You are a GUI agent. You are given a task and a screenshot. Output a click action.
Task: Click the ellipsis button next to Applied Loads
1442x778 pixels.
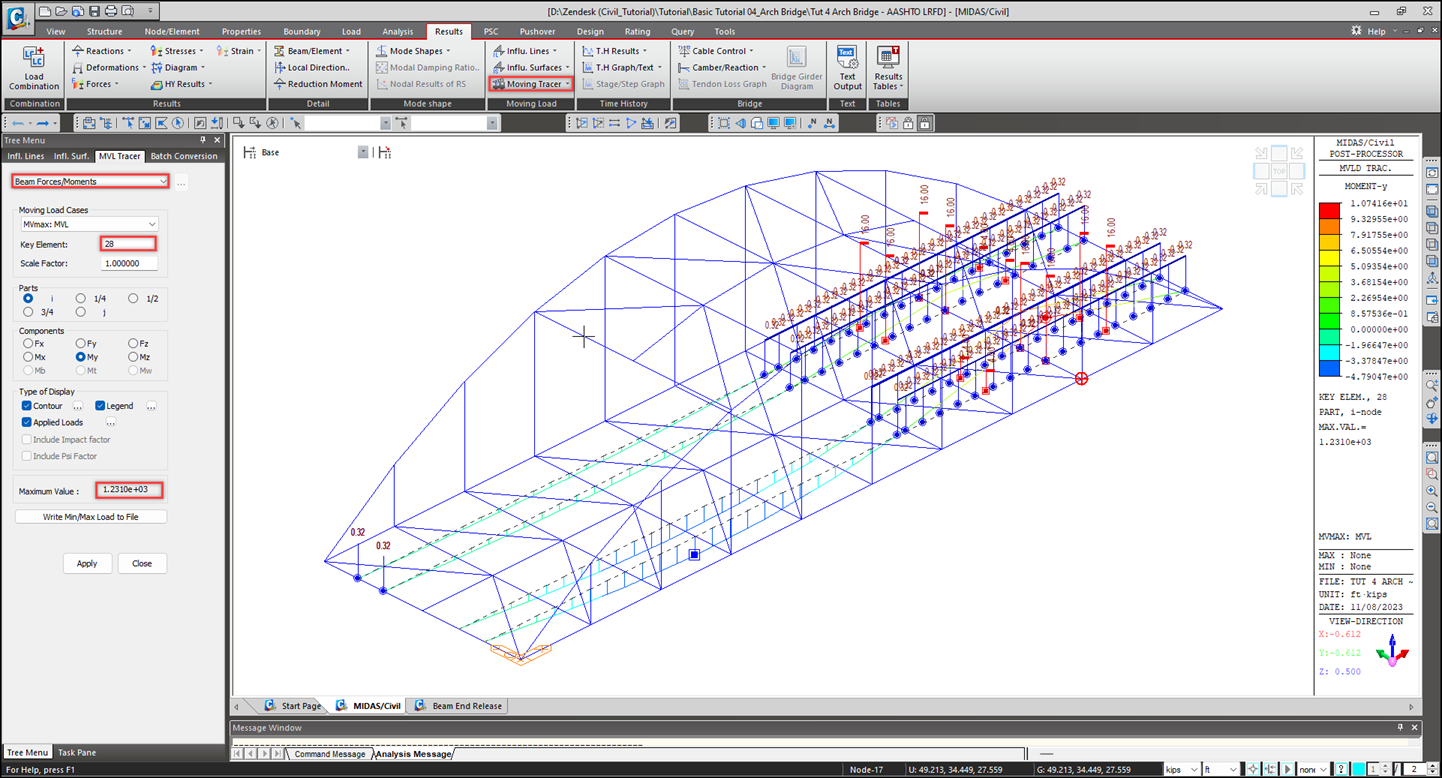tap(111, 422)
